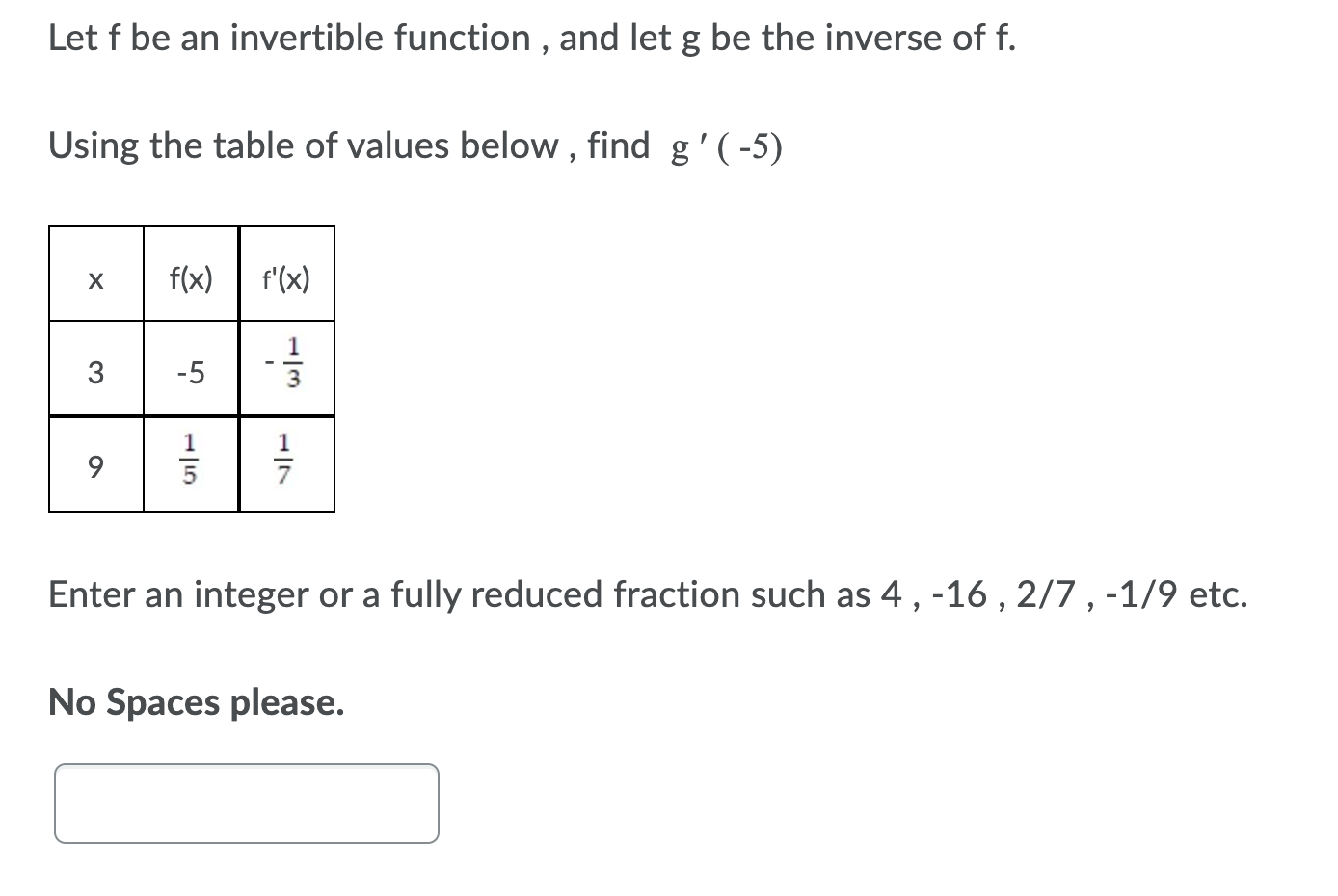Click the table cell containing -5
1338x896 pixels.
pyautogui.click(x=190, y=372)
